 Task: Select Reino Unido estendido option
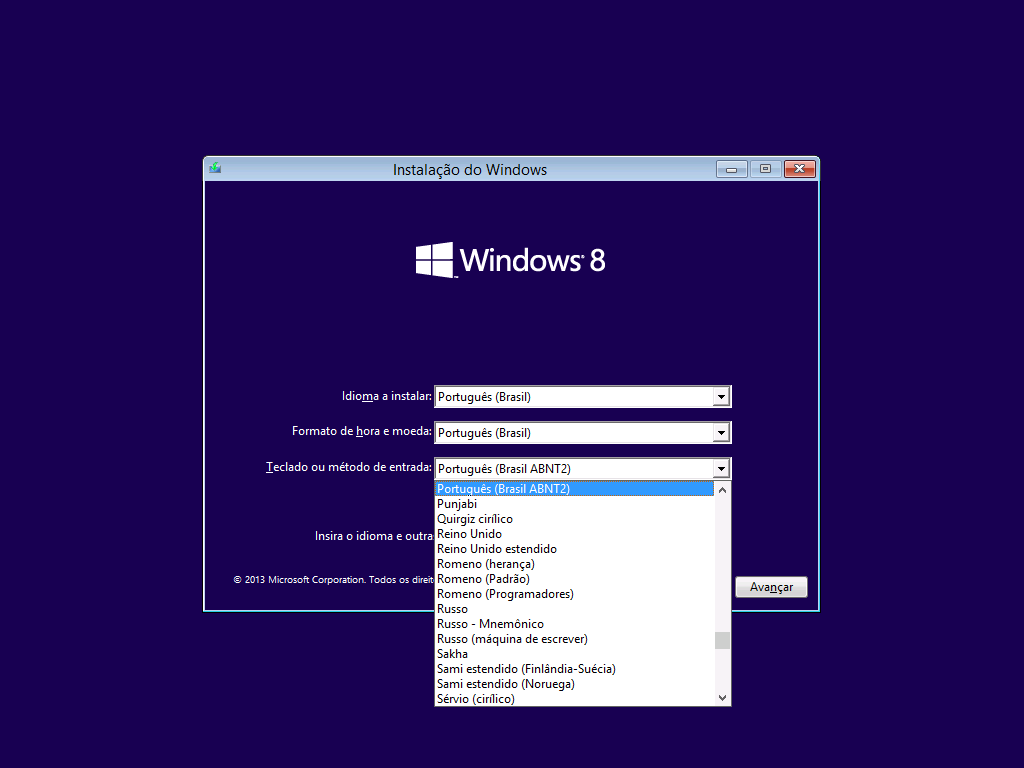pos(574,549)
